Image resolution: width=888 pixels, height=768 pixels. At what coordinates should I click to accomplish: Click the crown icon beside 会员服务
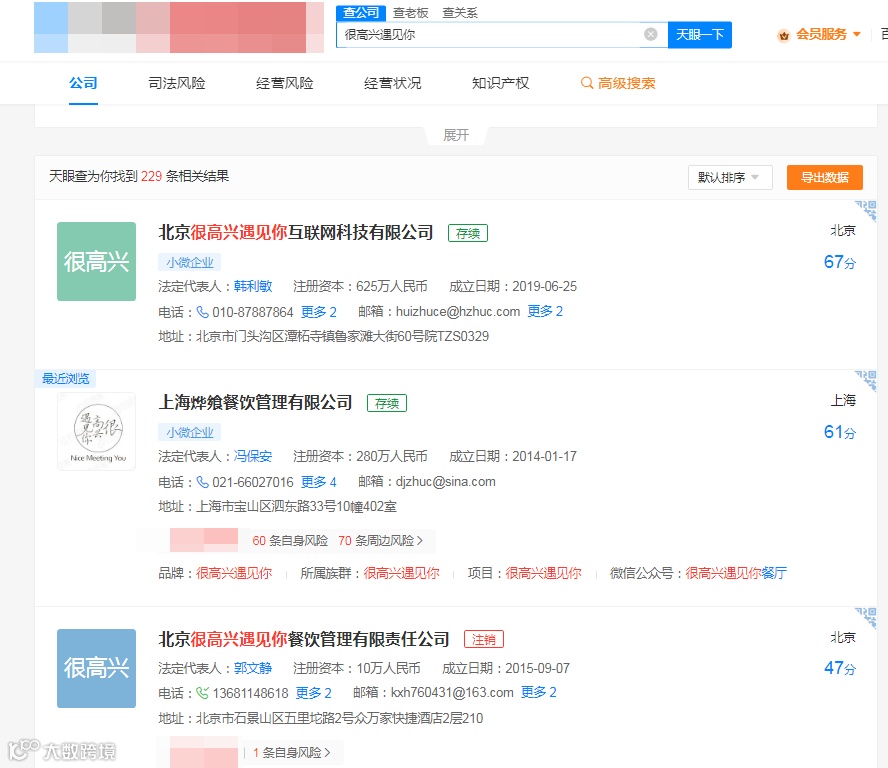point(784,35)
